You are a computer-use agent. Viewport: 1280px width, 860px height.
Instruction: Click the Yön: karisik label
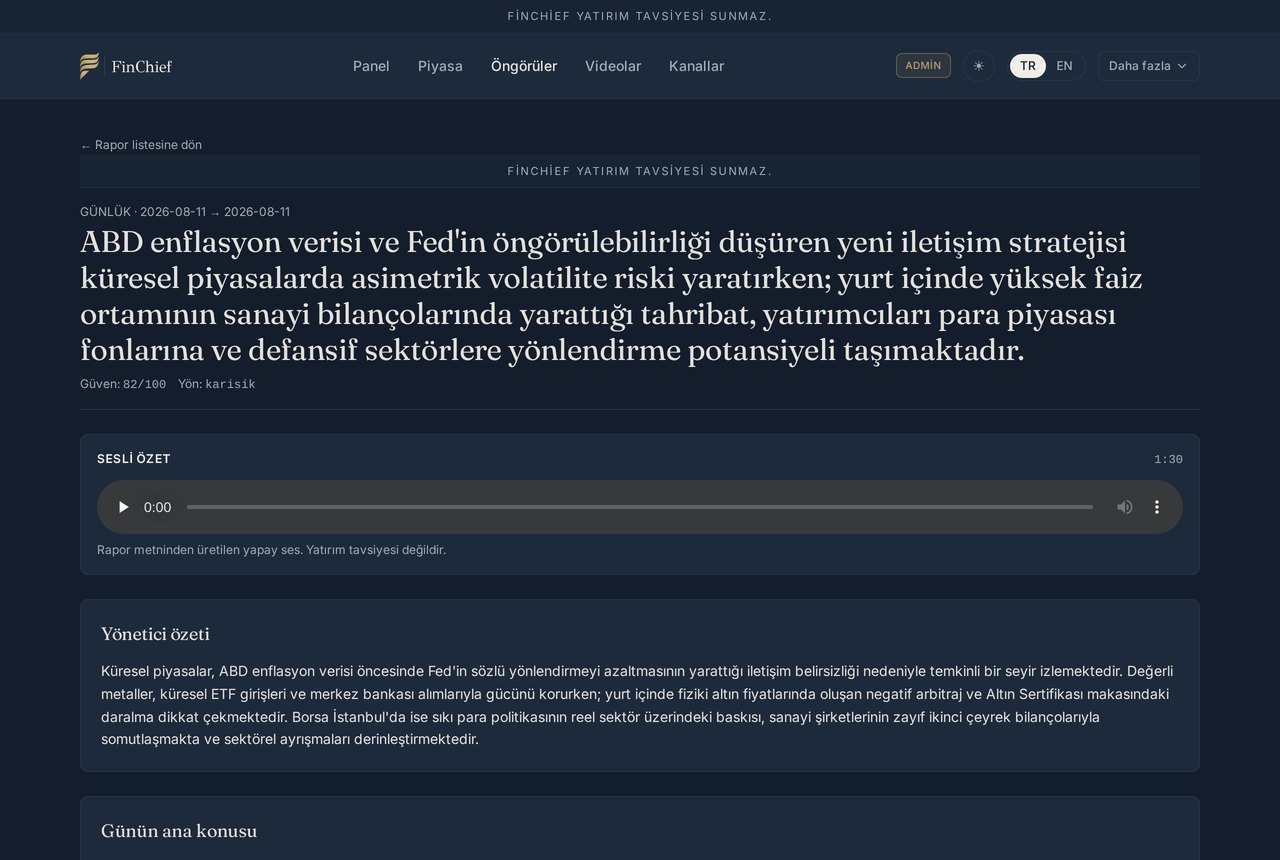click(217, 384)
